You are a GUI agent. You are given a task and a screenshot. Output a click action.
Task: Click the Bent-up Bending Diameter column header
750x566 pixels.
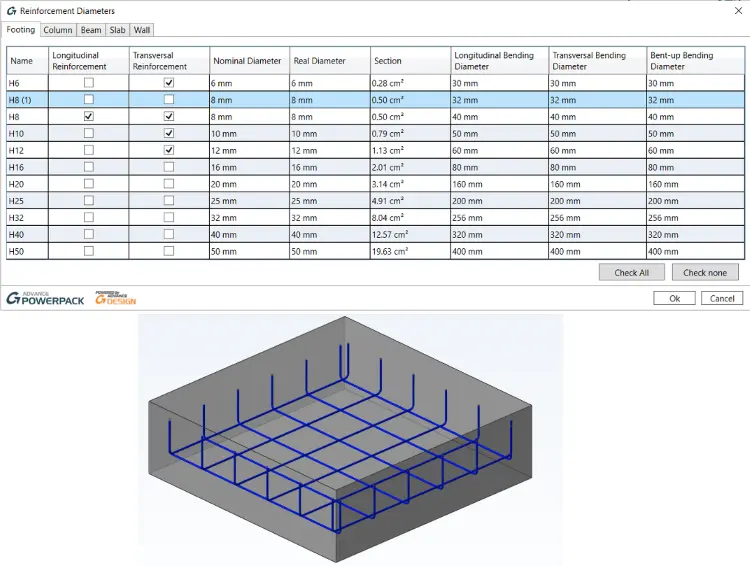(x=695, y=61)
